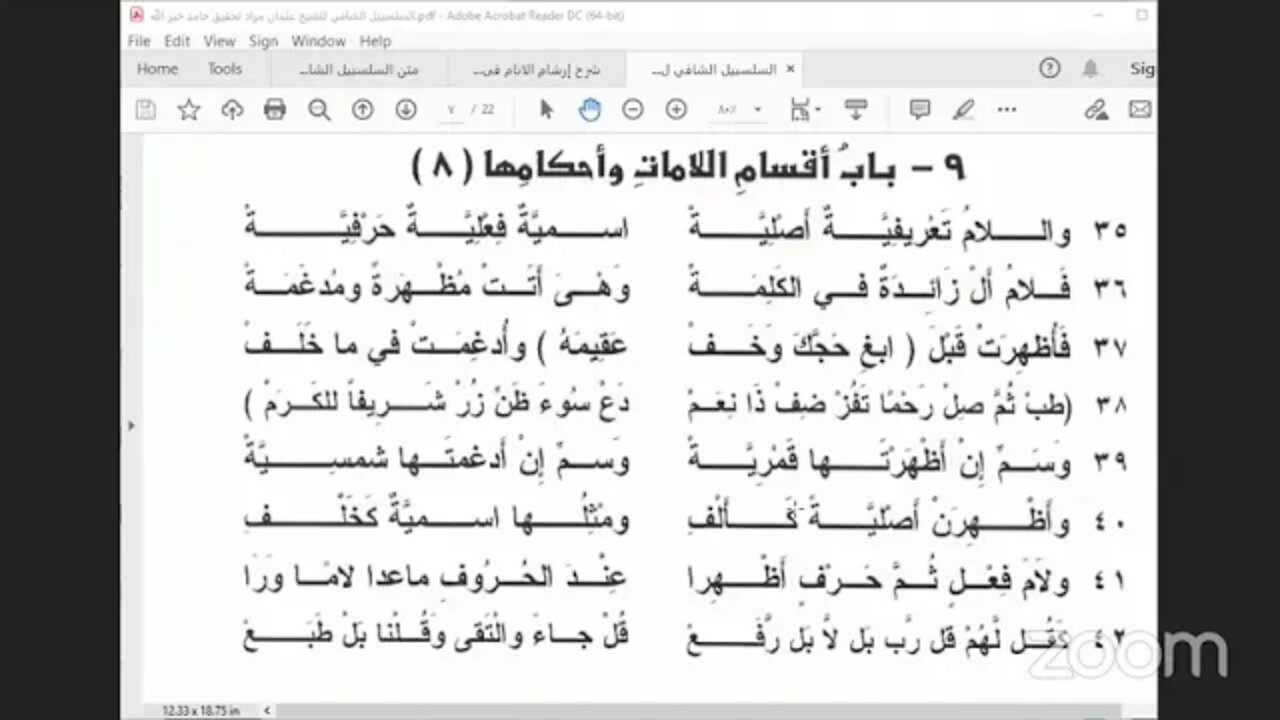Select the arrow selection tool
Screen dimensions: 1280x720
tap(546, 110)
